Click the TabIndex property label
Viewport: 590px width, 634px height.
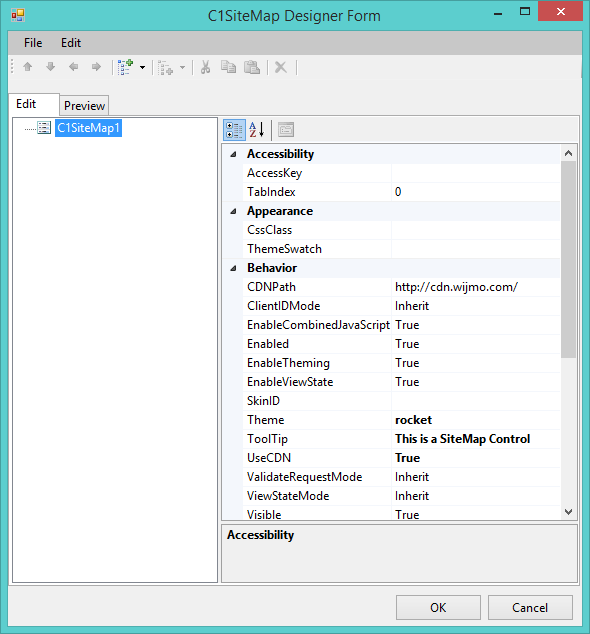271,192
